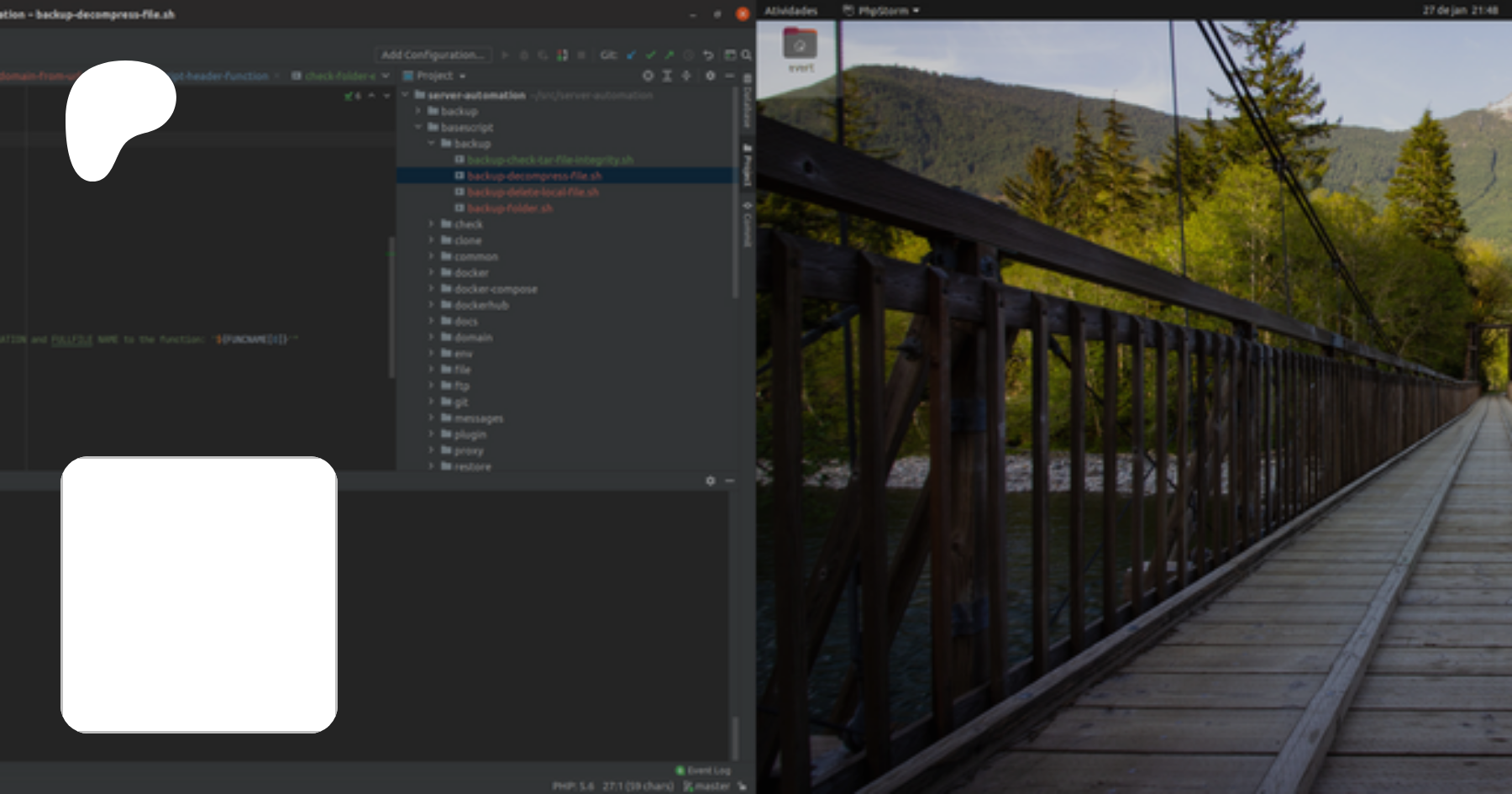The width and height of the screenshot is (1512, 794).
Task: Expand the docker-compose folder
Action: (432, 289)
